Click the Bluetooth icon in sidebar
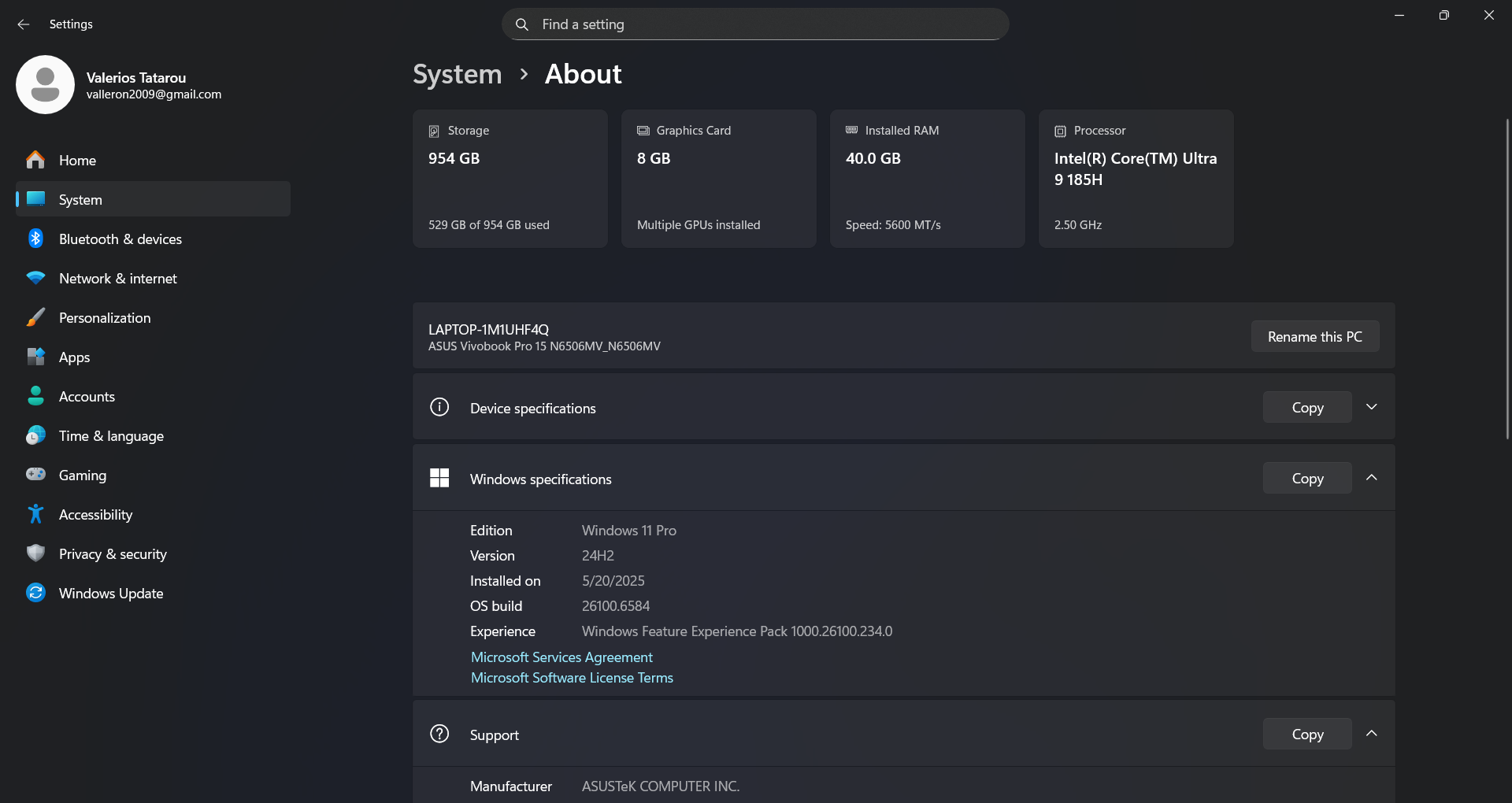 (x=35, y=239)
